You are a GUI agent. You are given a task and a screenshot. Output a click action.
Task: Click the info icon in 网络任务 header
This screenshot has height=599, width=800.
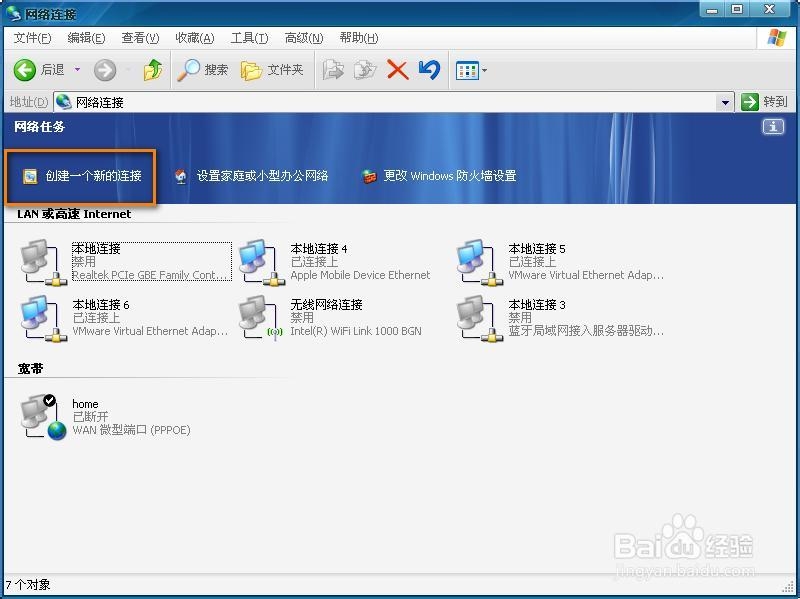pyautogui.click(x=773, y=127)
